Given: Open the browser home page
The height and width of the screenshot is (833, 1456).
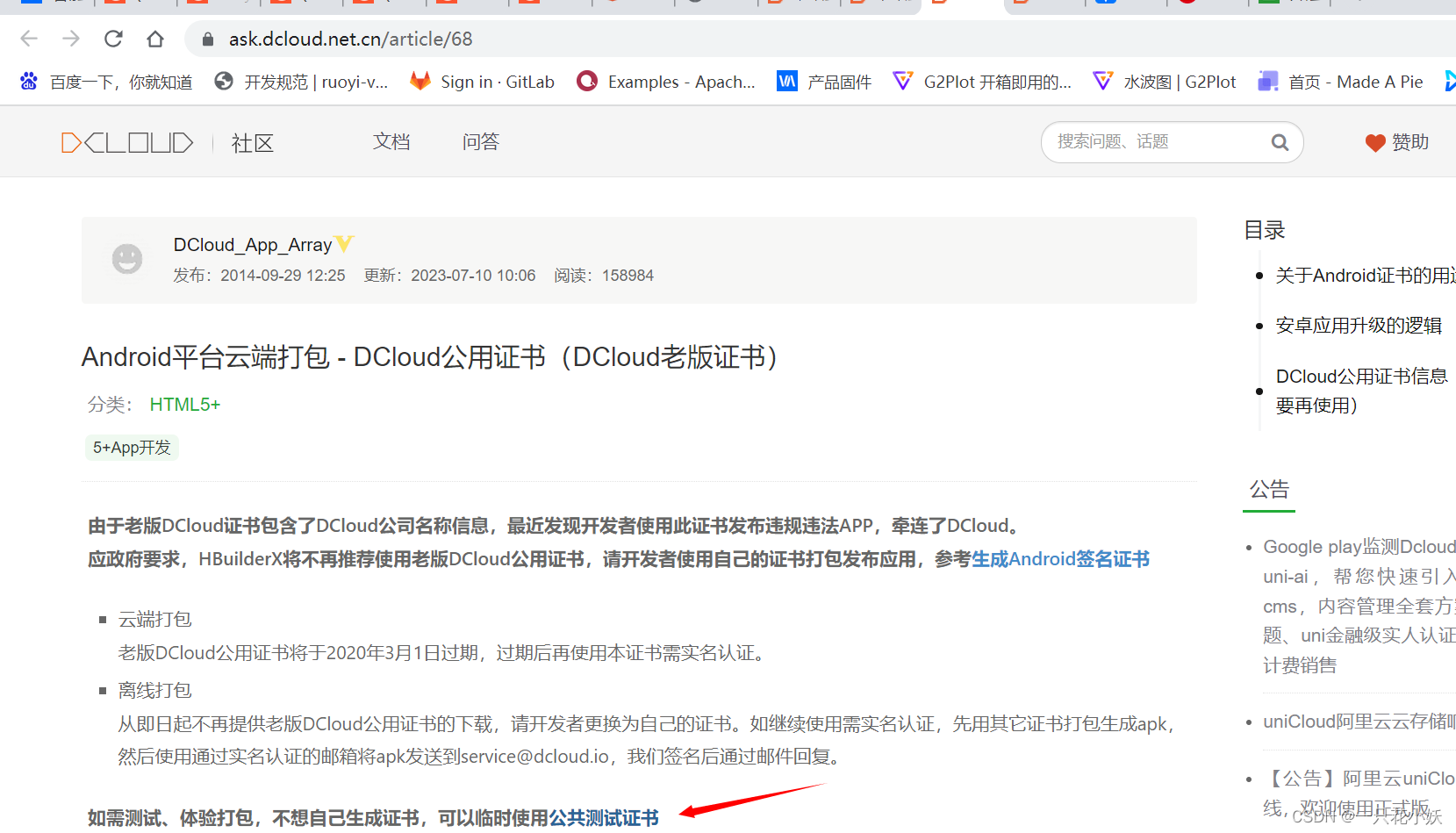Looking at the screenshot, I should (155, 39).
